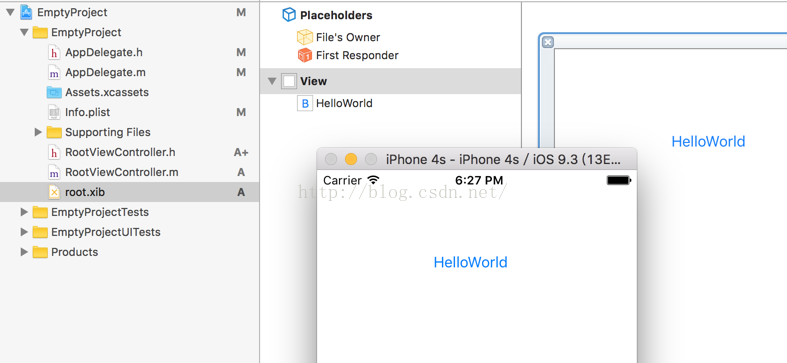Screen dimensions: 787x363
Task: Select First Responder in document outline
Action: [x=357, y=55]
